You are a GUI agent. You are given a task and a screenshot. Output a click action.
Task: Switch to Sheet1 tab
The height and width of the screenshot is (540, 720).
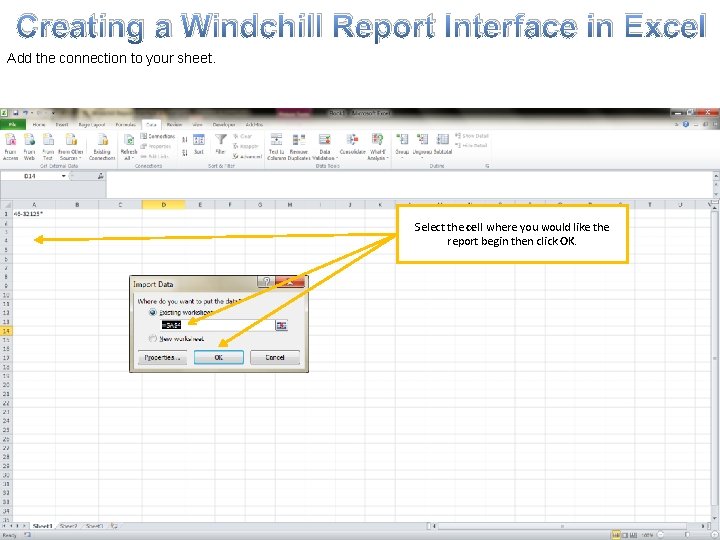(43, 526)
